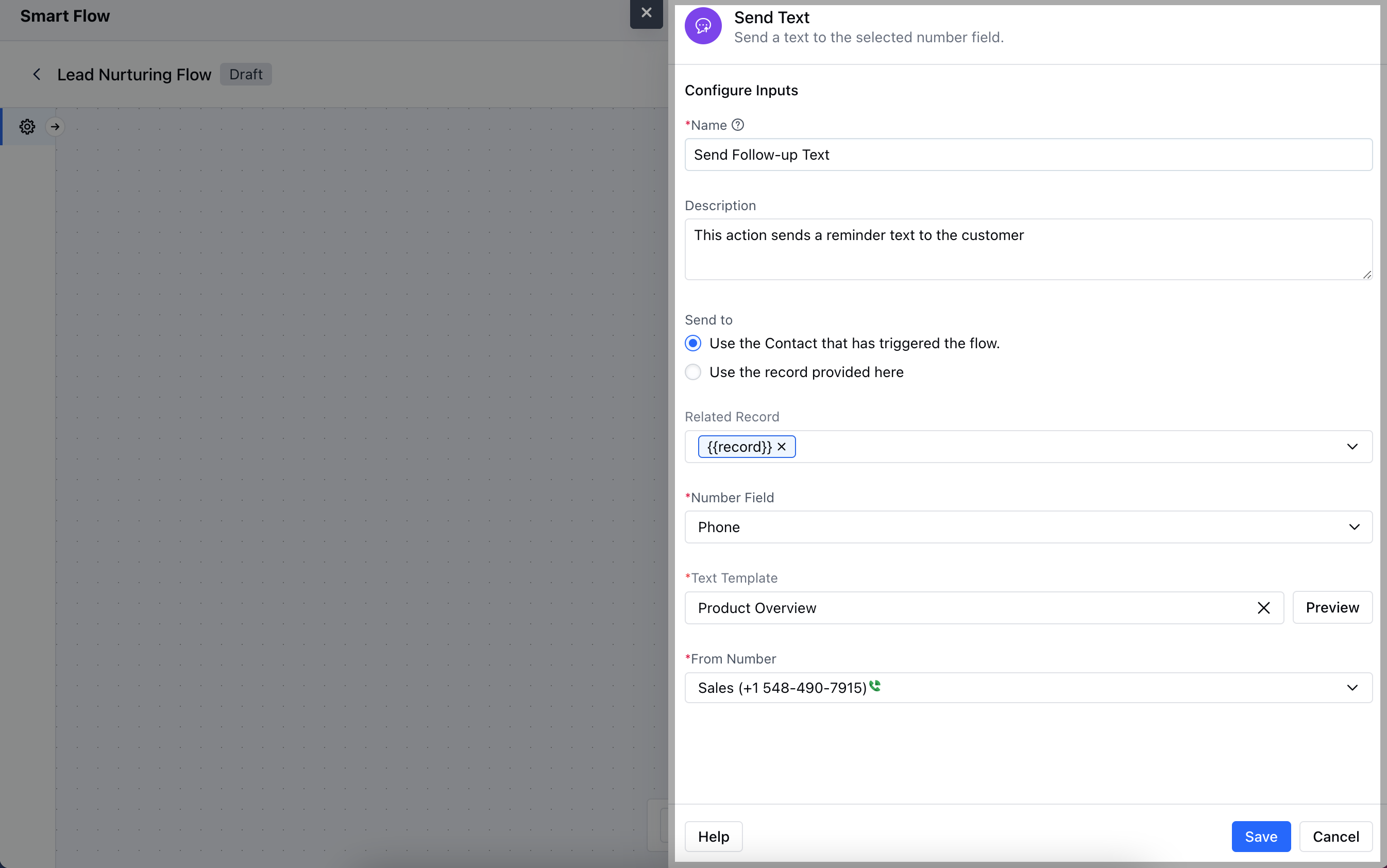Expand sidebar with the arrow icon
The width and height of the screenshot is (1387, 868).
[x=55, y=126]
